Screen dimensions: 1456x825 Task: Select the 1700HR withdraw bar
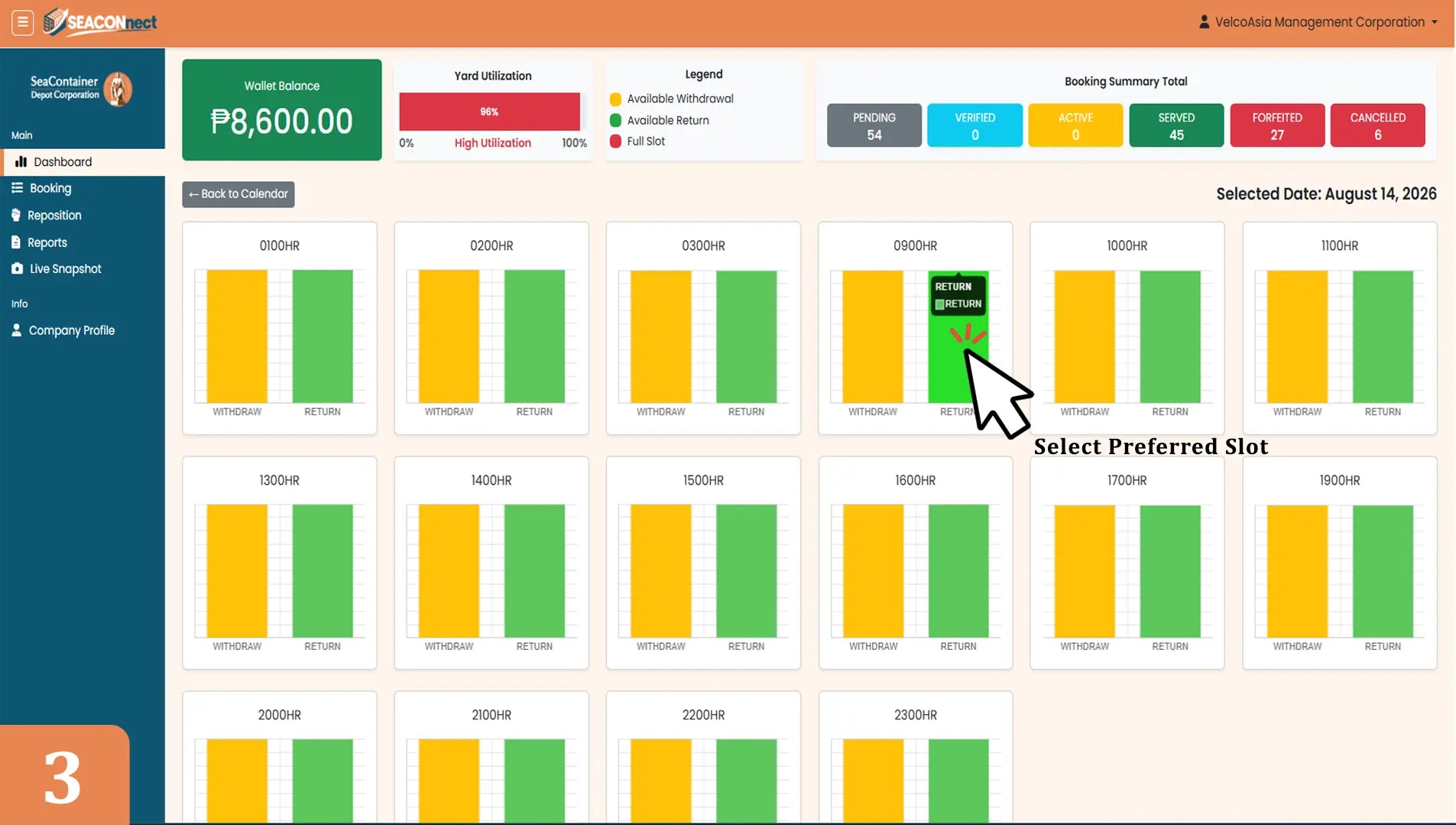(1085, 571)
